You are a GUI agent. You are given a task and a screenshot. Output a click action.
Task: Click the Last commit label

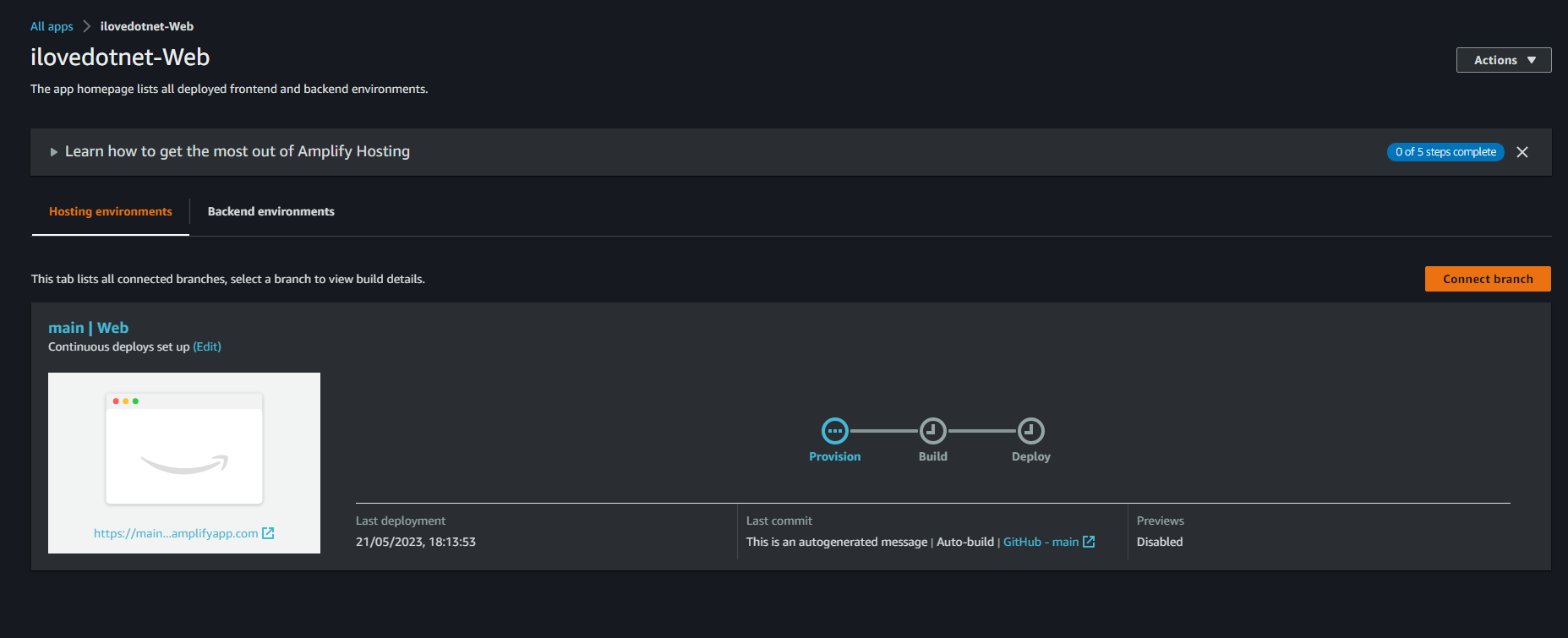click(x=779, y=521)
